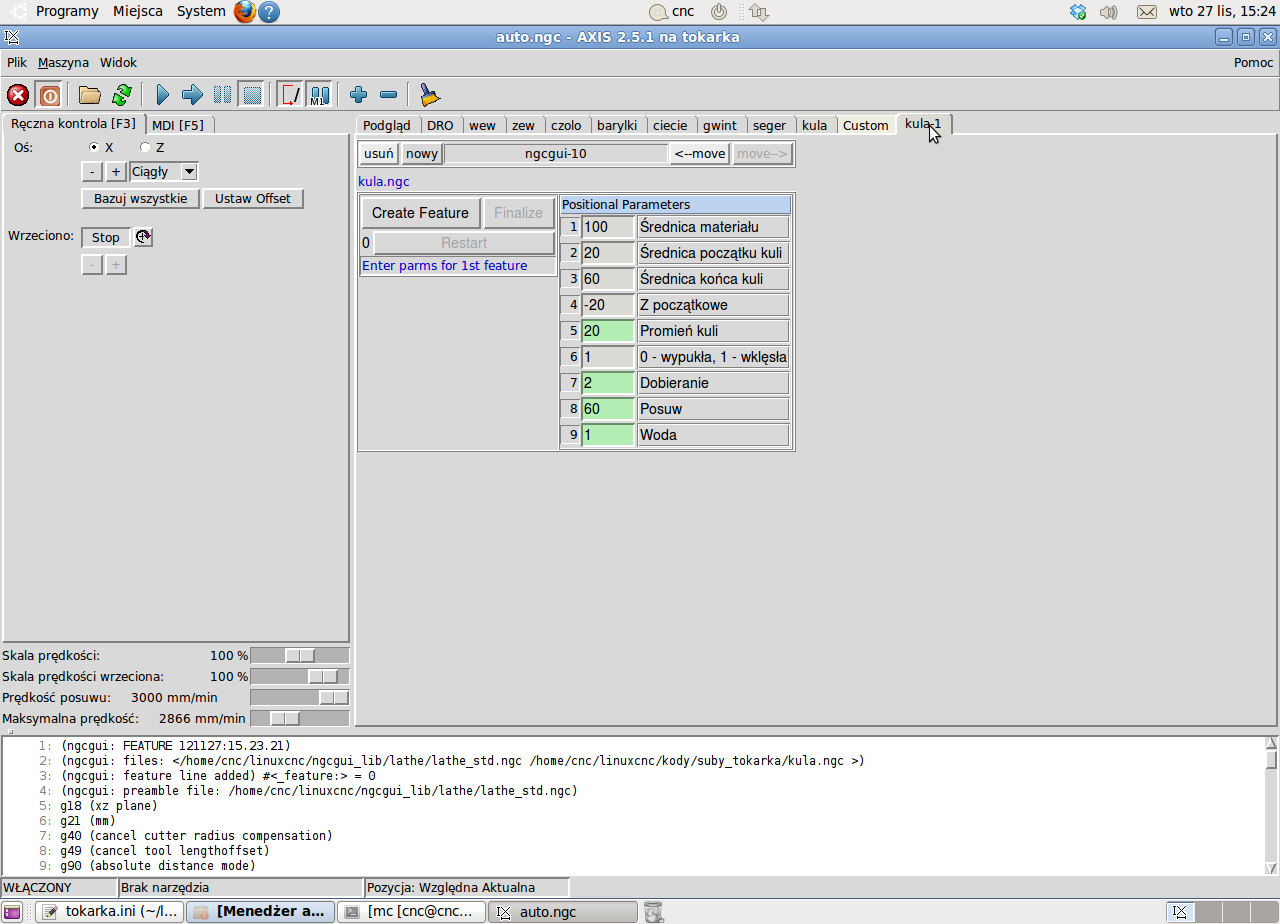Switch to the Custom tab

[x=866, y=125]
